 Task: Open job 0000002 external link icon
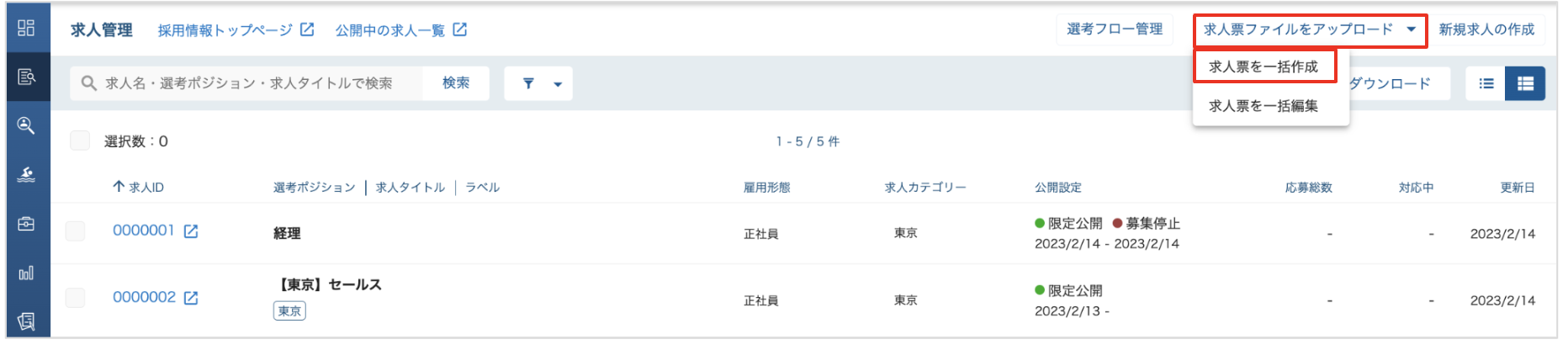pos(191,298)
